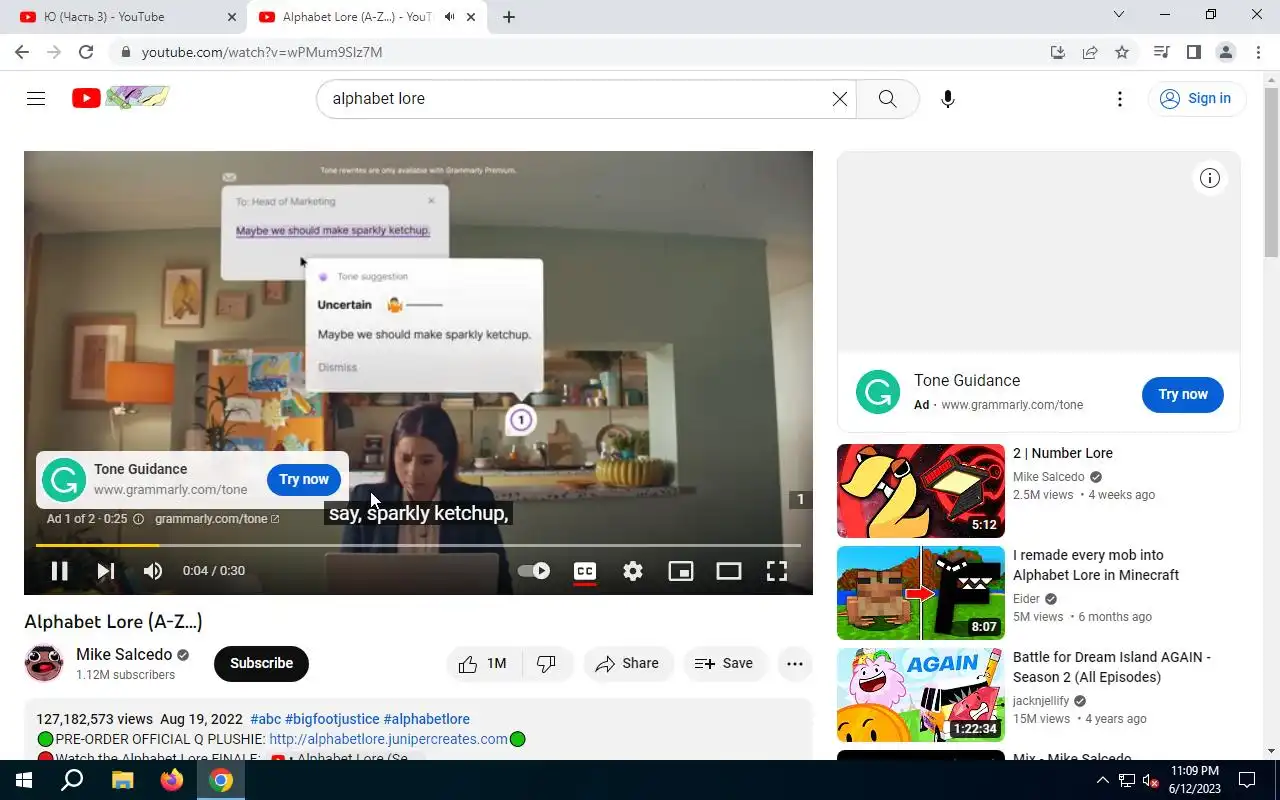Viewport: 1280px width, 800px height.
Task: Open more actions menu under video
Action: pos(795,663)
